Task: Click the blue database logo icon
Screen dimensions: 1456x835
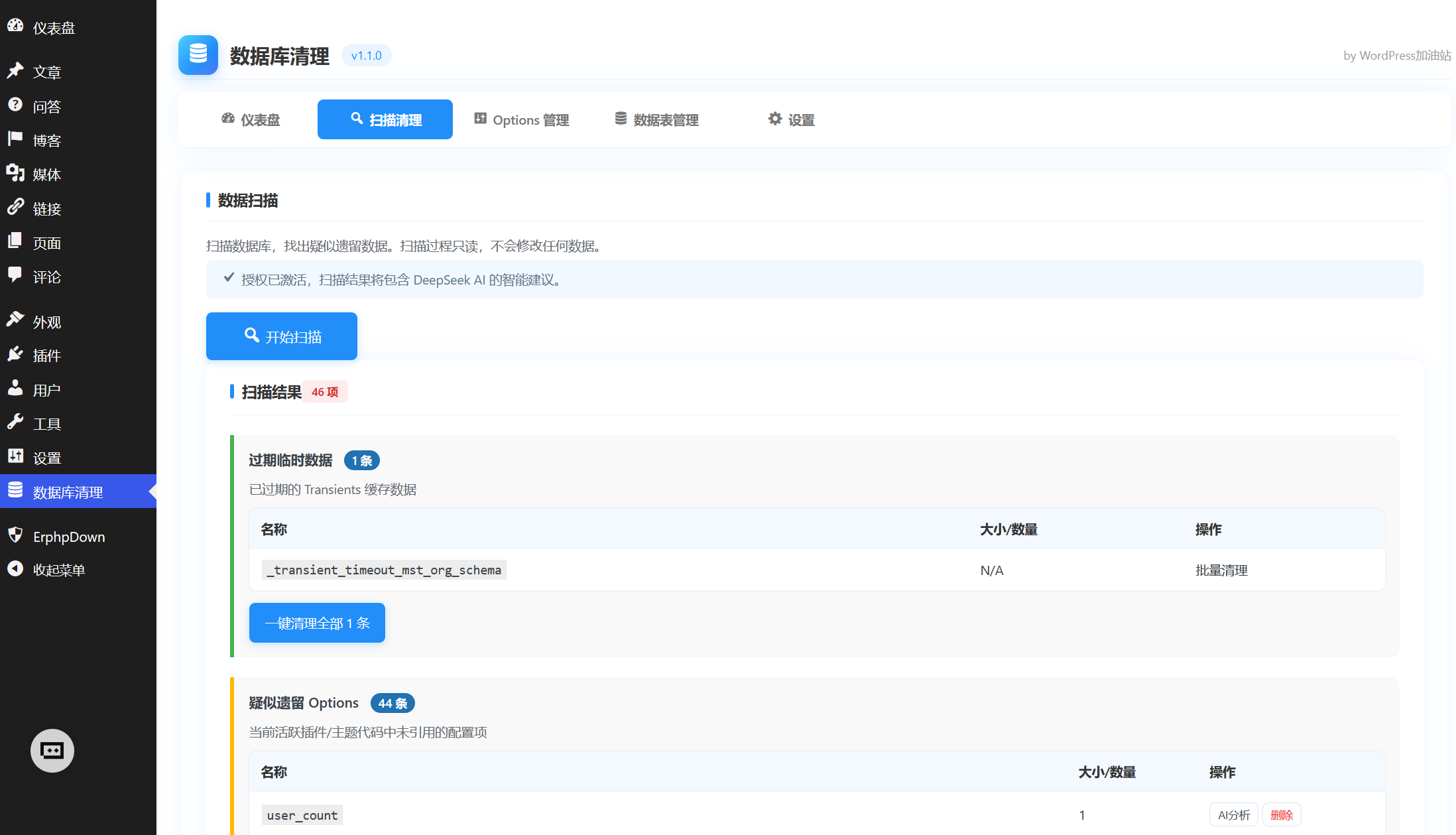Action: (198, 55)
